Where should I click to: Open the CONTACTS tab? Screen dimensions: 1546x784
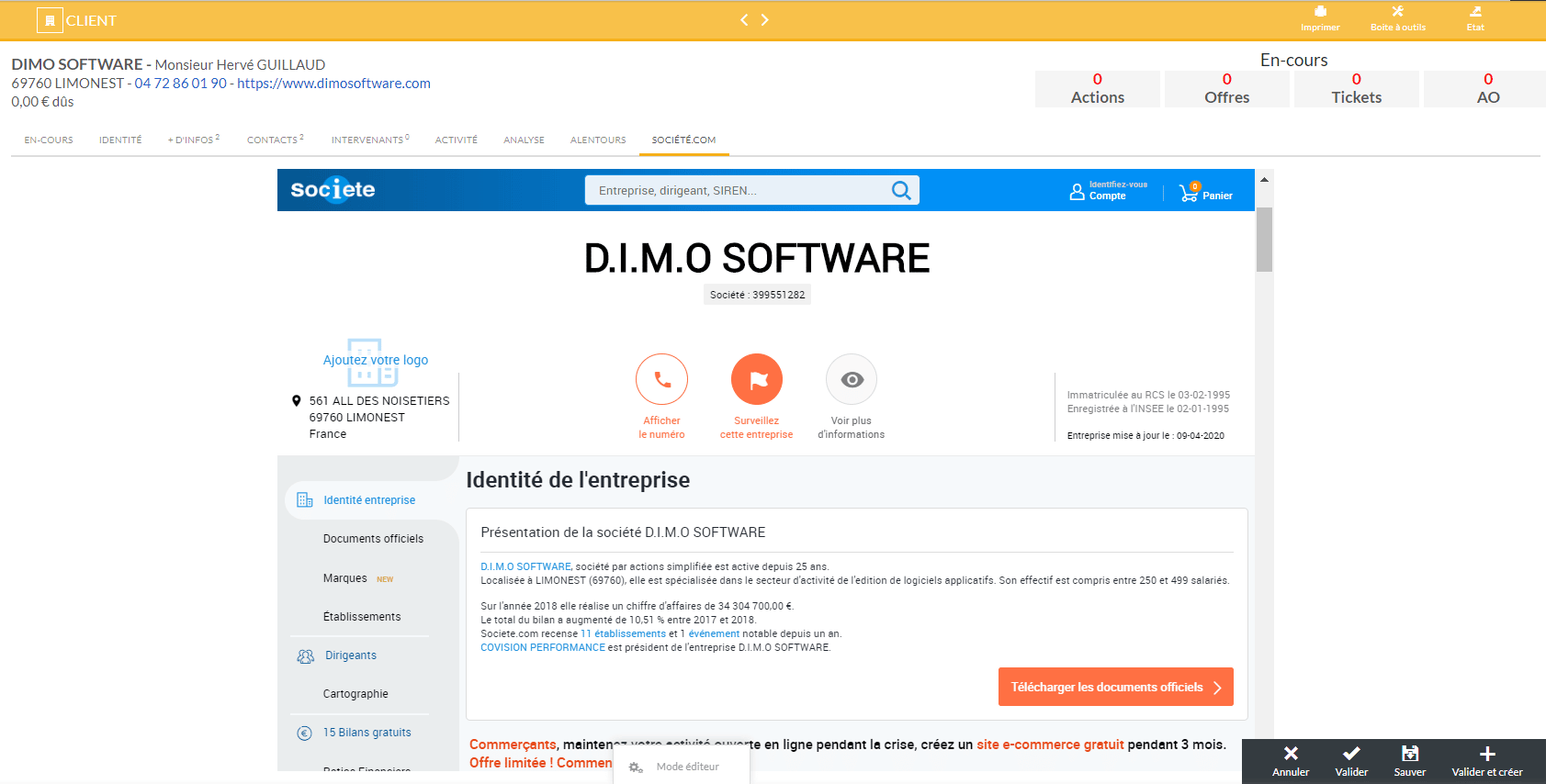(x=273, y=140)
